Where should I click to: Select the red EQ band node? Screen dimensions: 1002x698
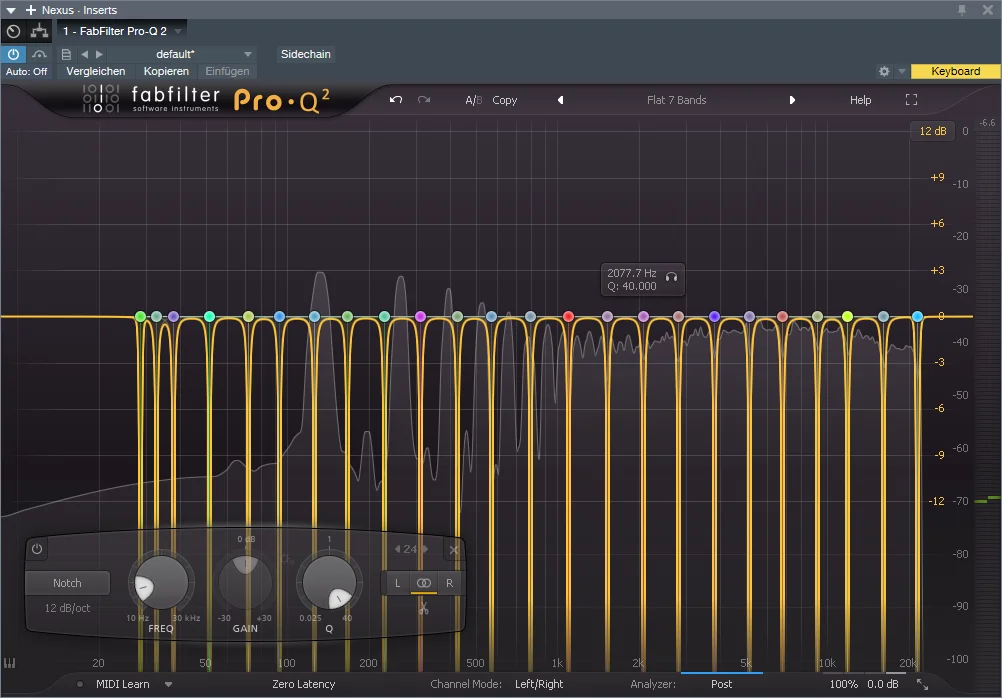point(568,316)
